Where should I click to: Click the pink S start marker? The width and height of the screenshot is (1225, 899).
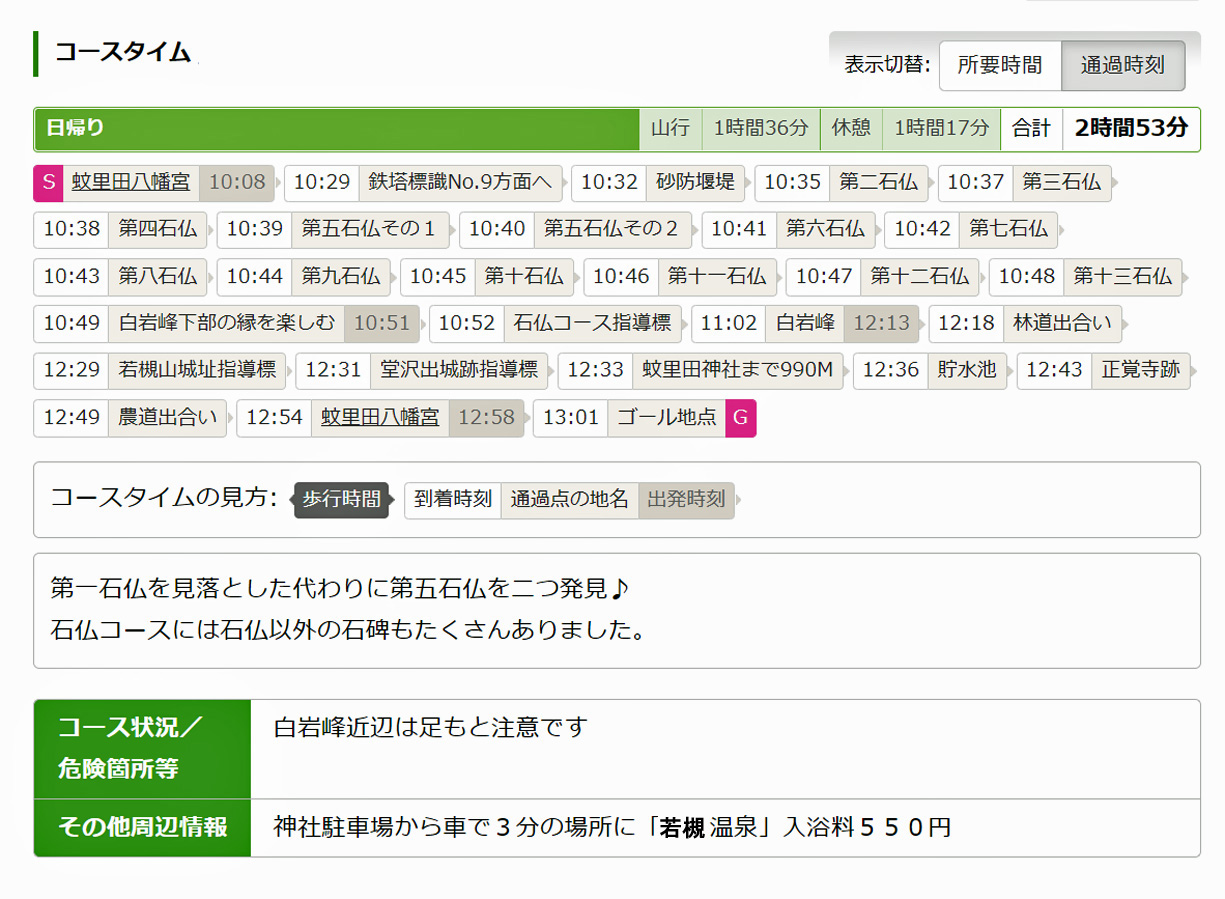(48, 182)
